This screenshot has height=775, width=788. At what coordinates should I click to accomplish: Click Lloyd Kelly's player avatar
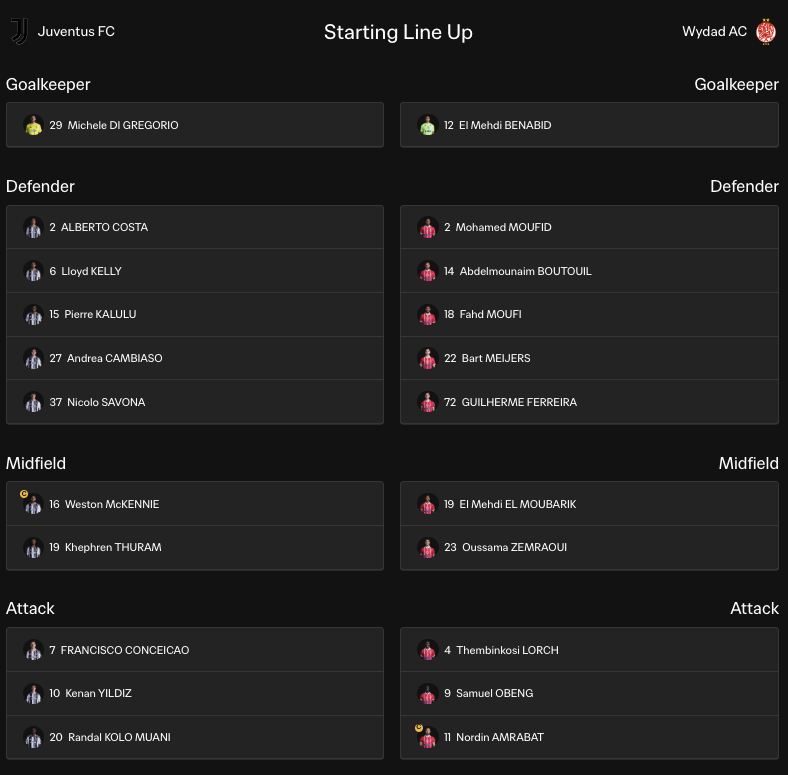pyautogui.click(x=34, y=271)
